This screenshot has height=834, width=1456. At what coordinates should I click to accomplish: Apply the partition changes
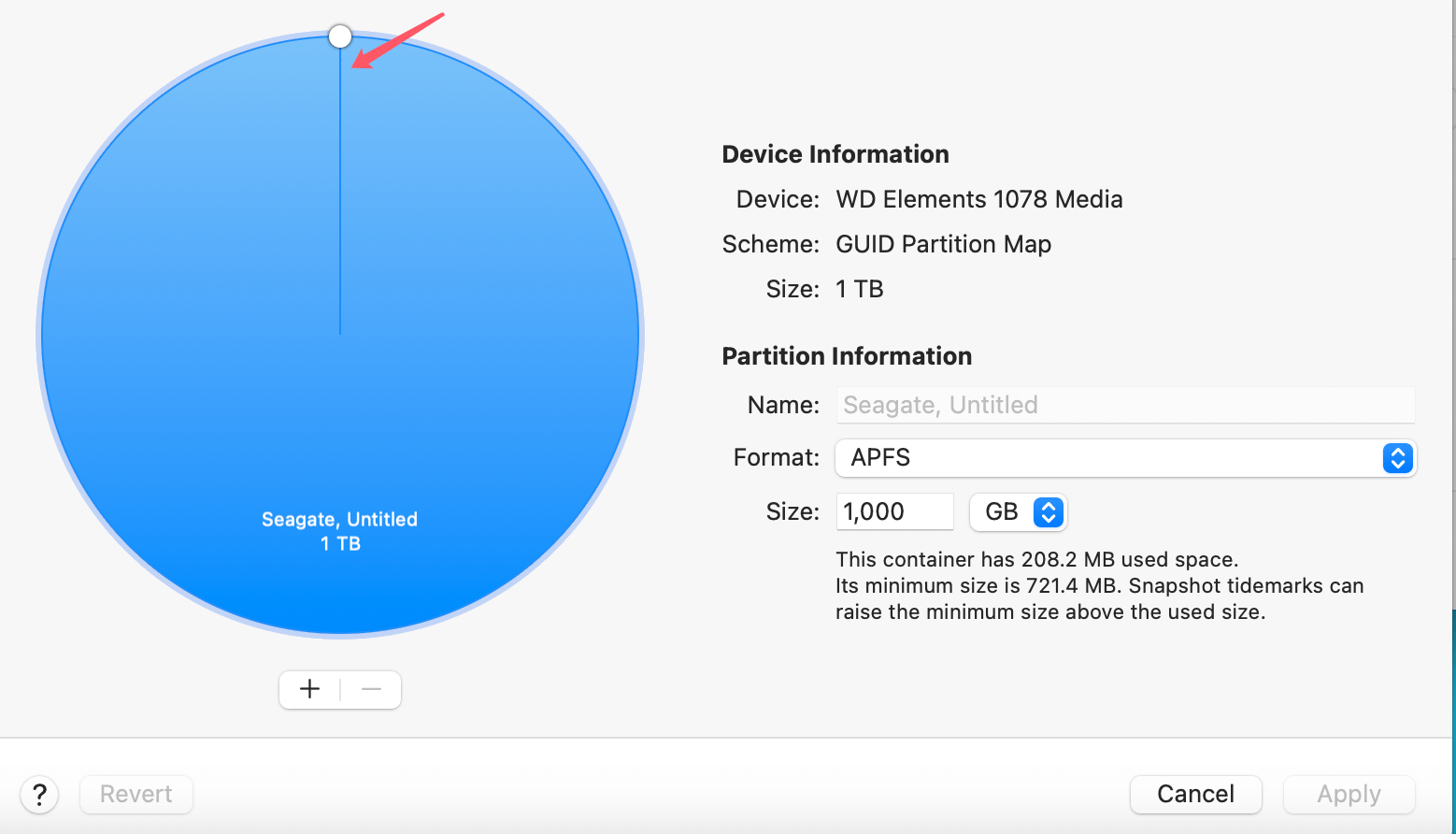coord(1349,794)
